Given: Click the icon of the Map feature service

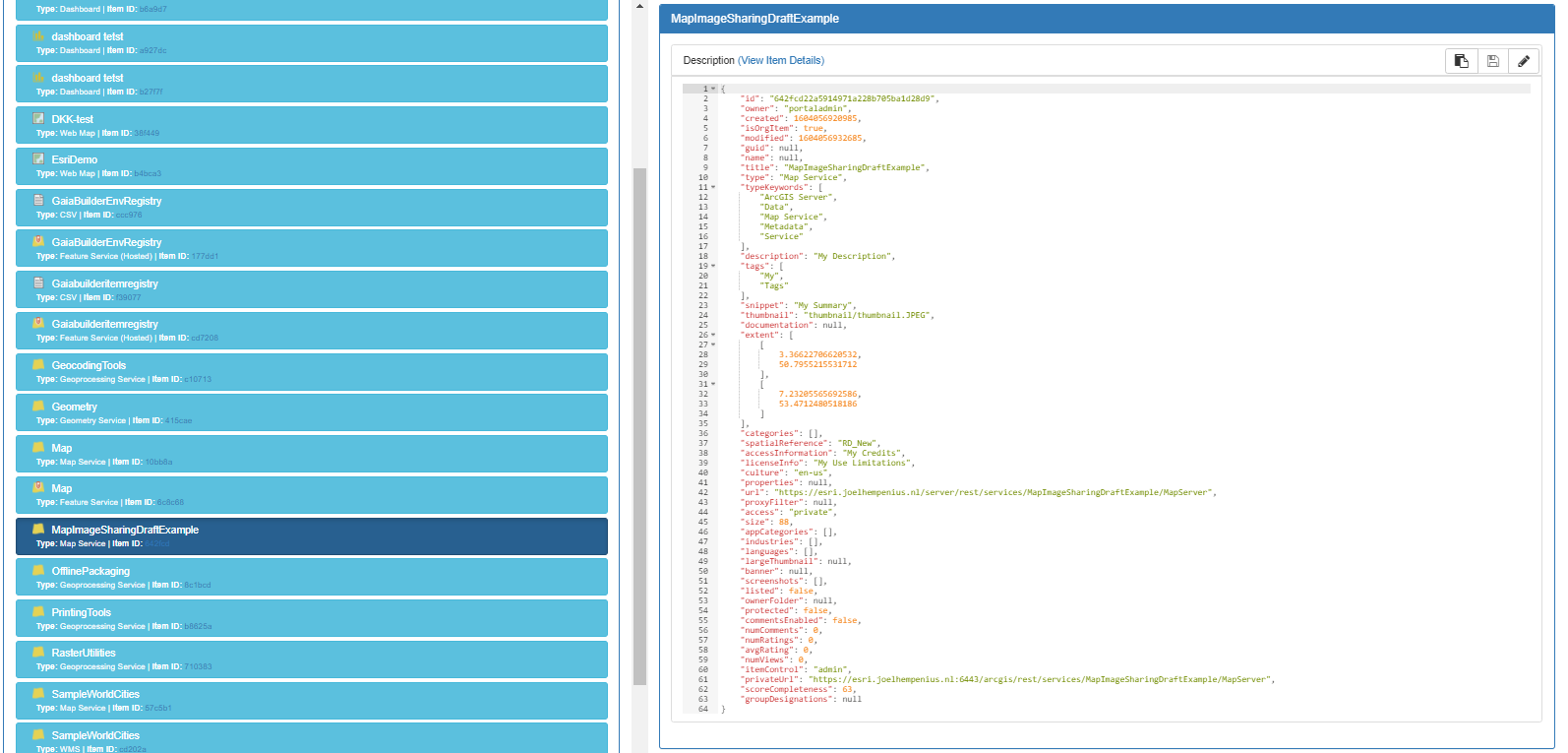Looking at the screenshot, I should pos(38,487).
